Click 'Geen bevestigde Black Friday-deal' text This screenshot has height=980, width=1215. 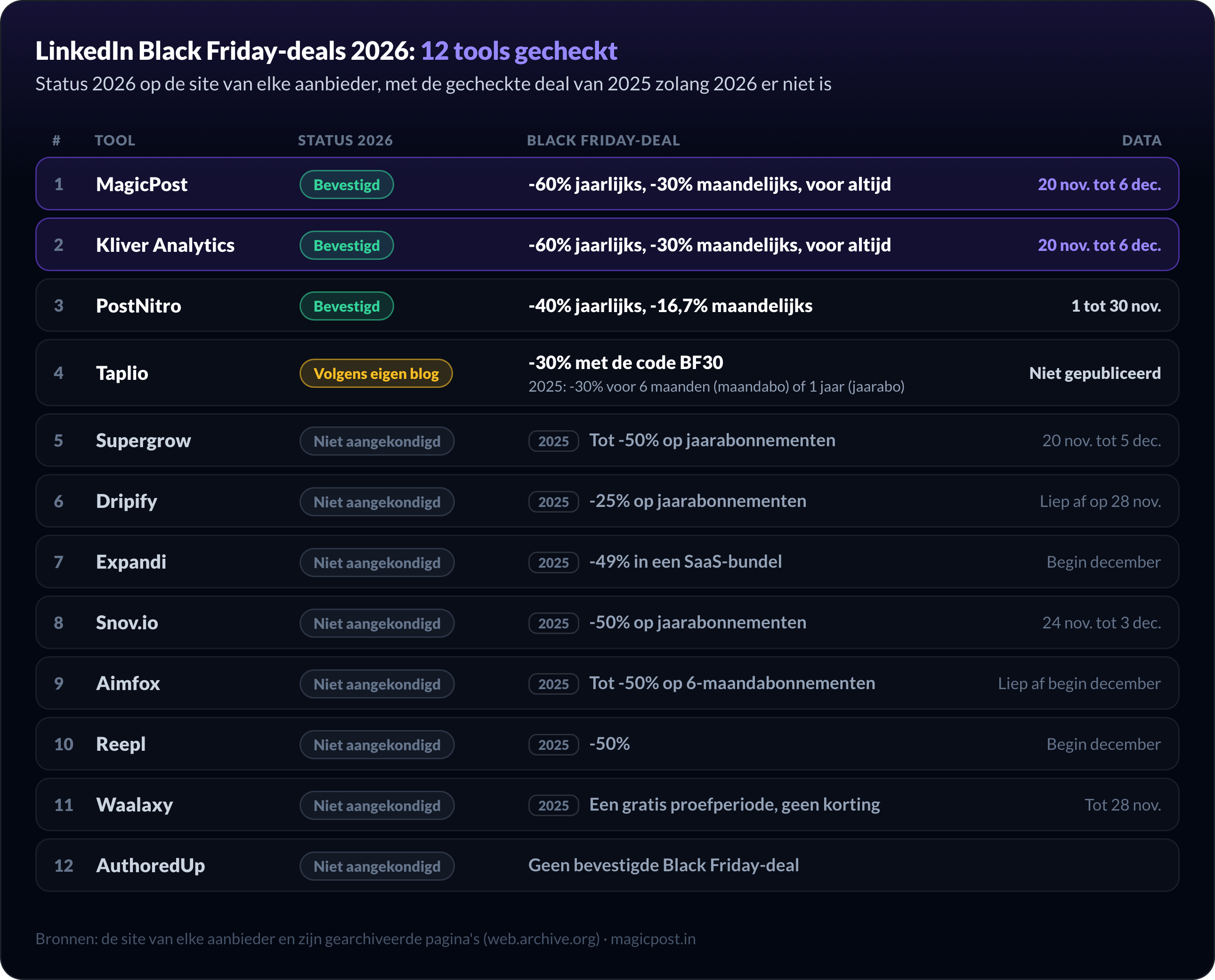coord(664,865)
